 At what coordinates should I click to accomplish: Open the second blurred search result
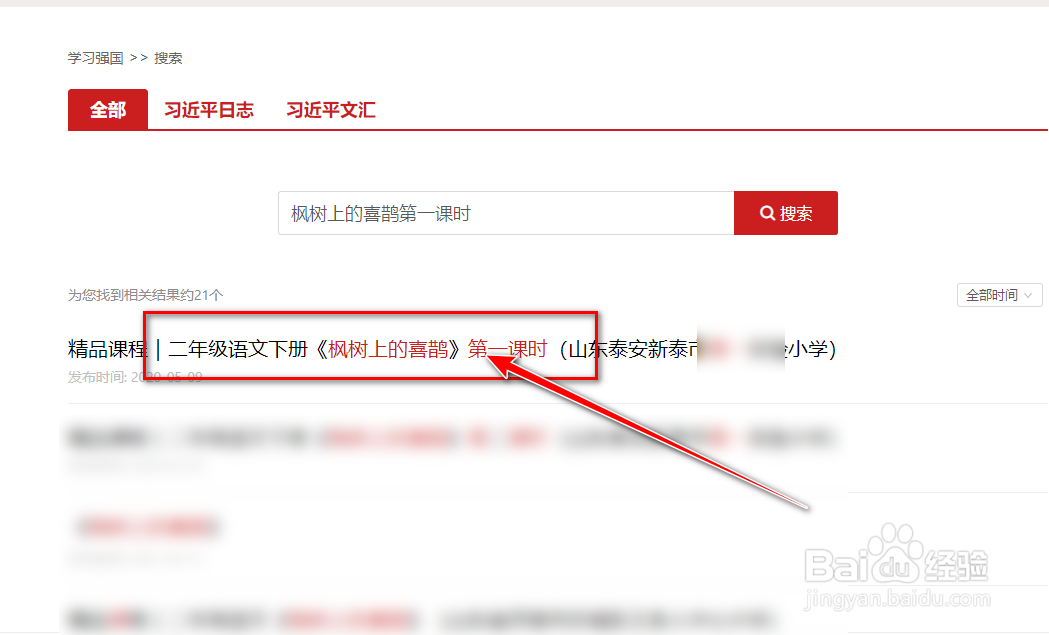452,439
